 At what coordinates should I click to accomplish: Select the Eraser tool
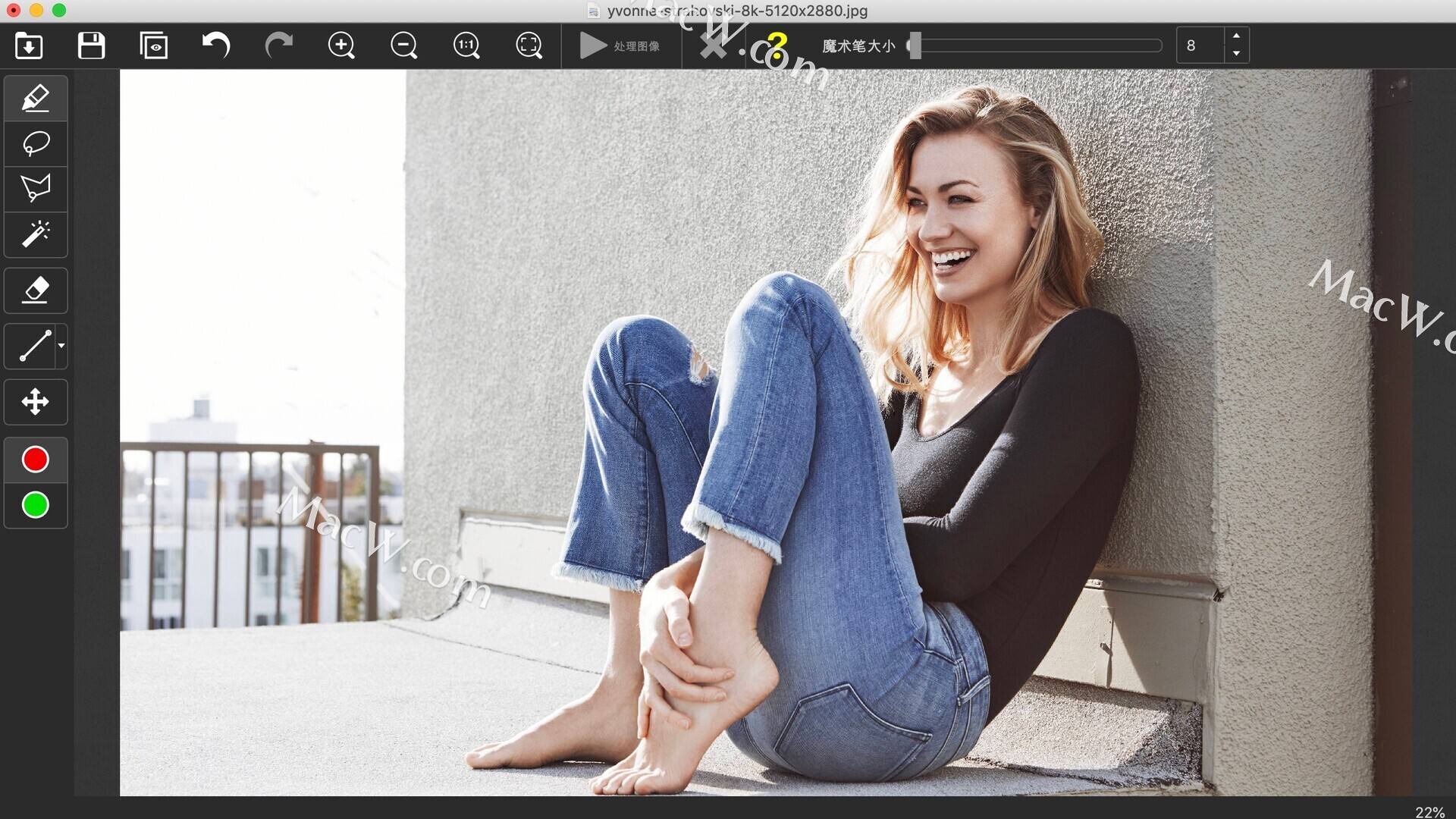[x=36, y=290]
